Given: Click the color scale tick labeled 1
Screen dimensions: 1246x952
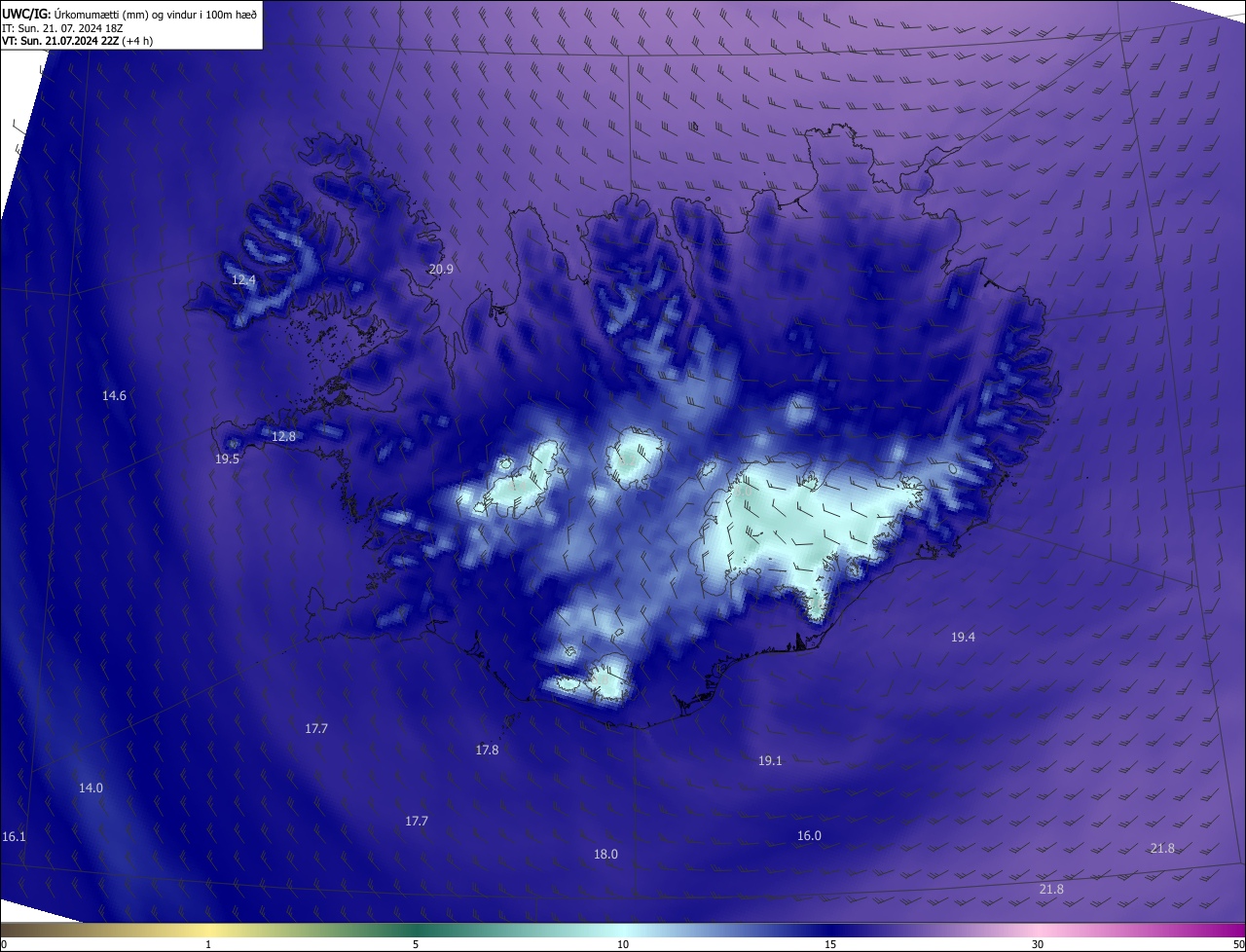Looking at the screenshot, I should tap(208, 945).
